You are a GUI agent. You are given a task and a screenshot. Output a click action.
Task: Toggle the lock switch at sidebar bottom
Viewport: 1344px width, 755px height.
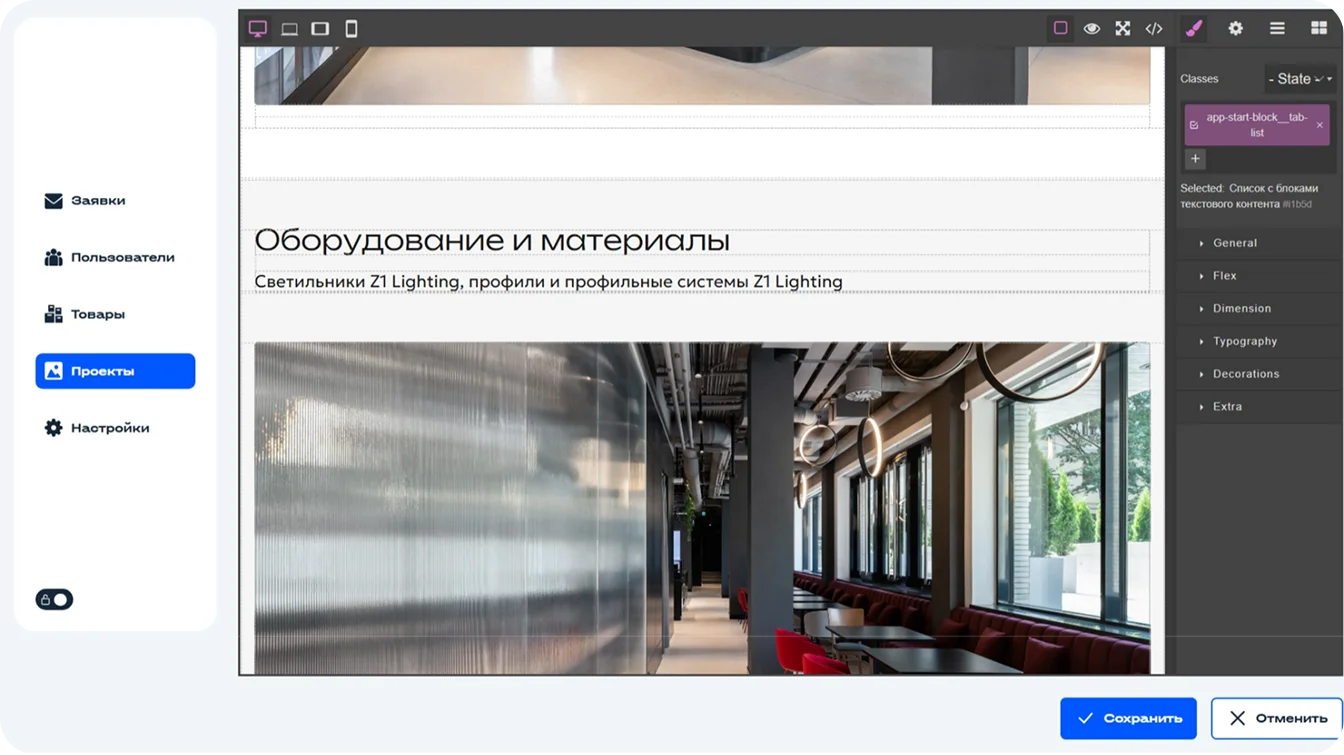[55, 599]
